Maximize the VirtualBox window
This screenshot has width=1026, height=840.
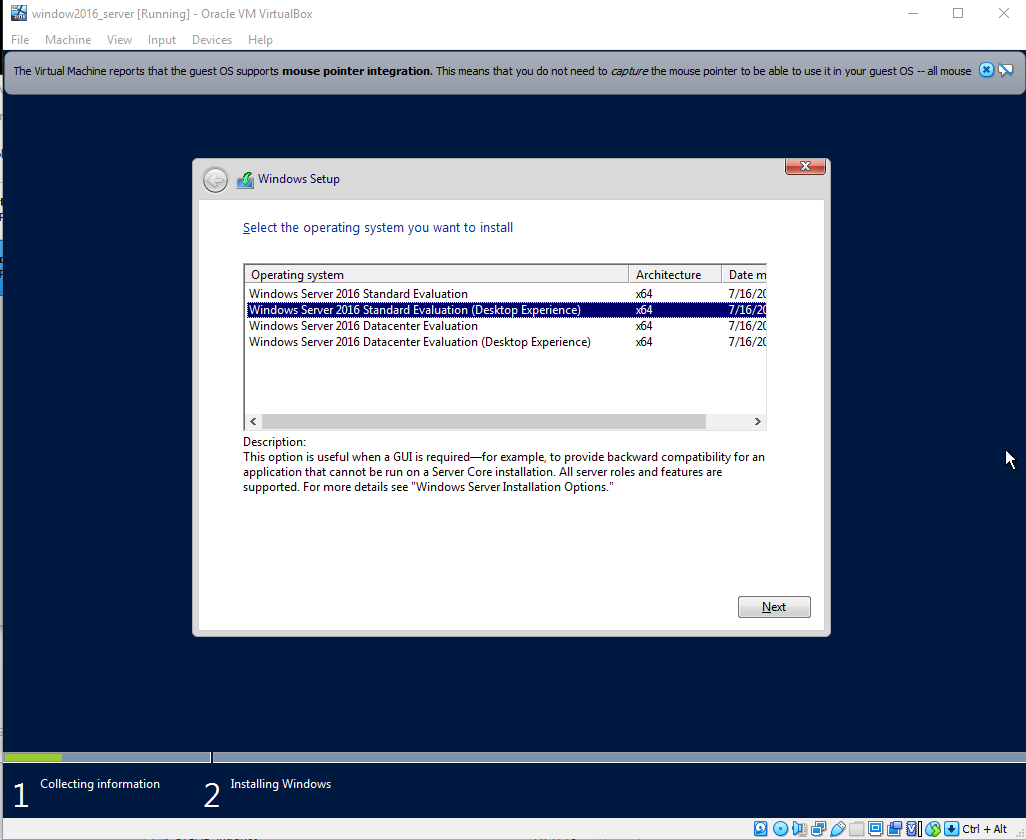(x=958, y=13)
